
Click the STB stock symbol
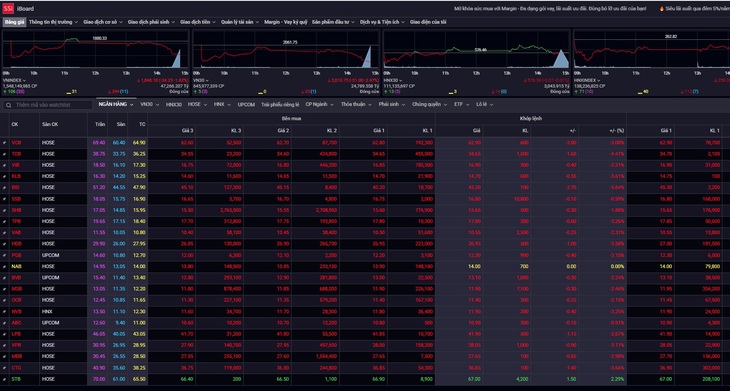tap(16, 379)
